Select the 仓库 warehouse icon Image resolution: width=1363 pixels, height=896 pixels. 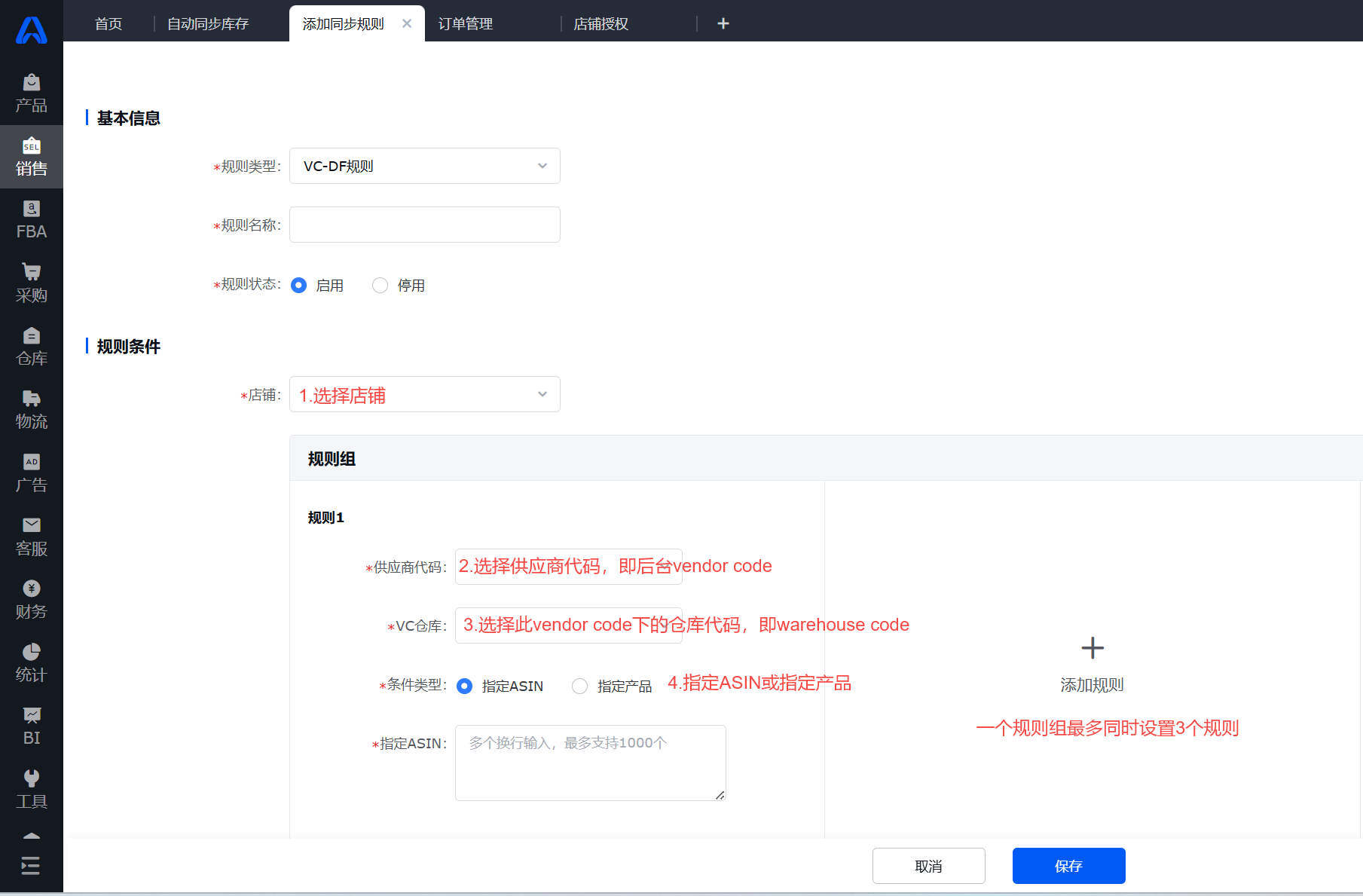click(x=31, y=346)
